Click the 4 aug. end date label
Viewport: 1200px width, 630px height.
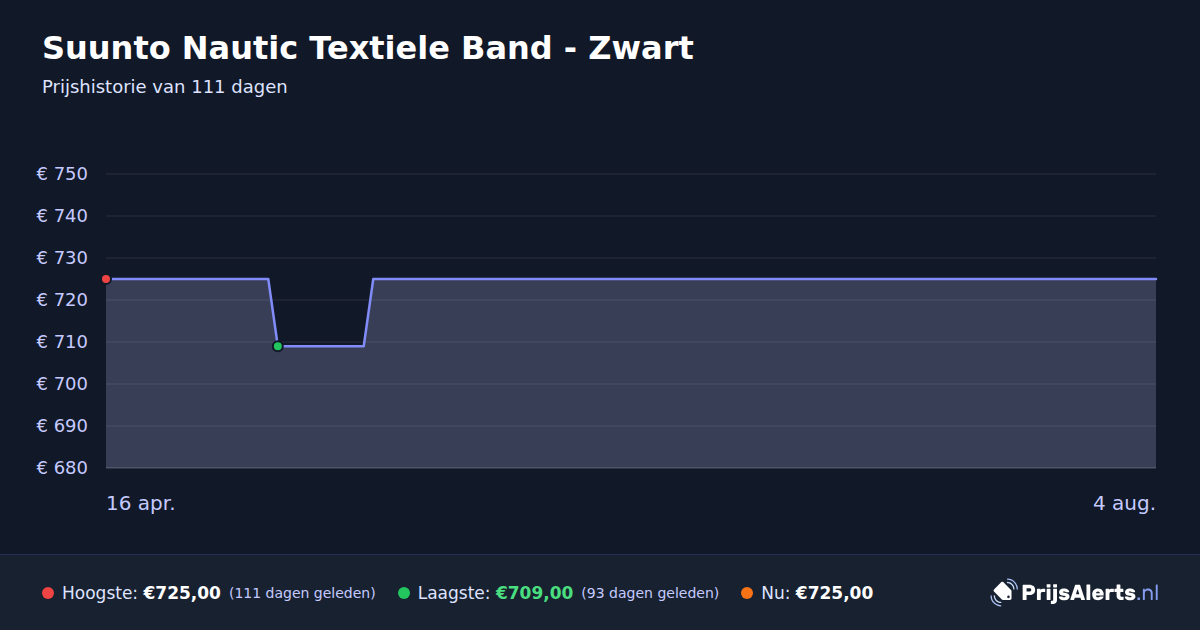coord(1124,503)
